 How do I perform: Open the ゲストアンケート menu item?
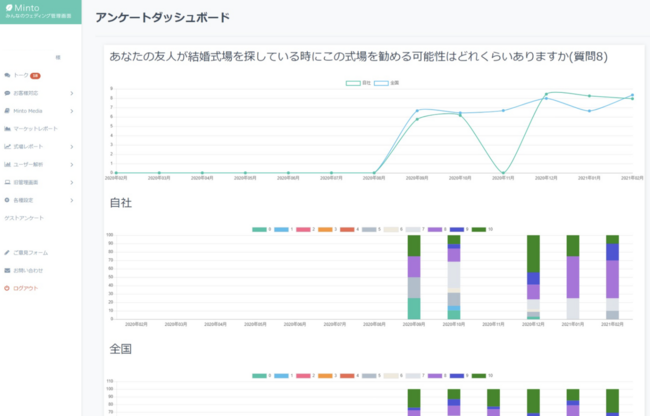point(24,217)
